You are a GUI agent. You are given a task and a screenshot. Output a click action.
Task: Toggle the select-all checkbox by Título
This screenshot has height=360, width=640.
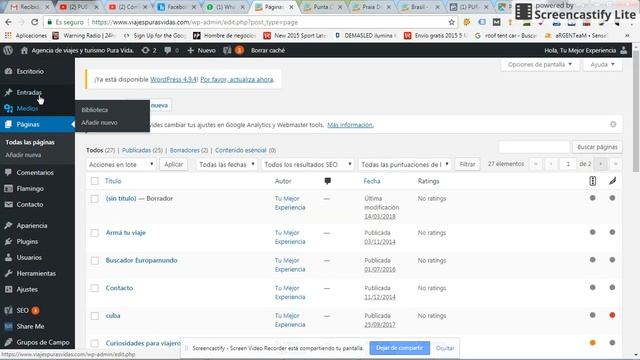95,181
